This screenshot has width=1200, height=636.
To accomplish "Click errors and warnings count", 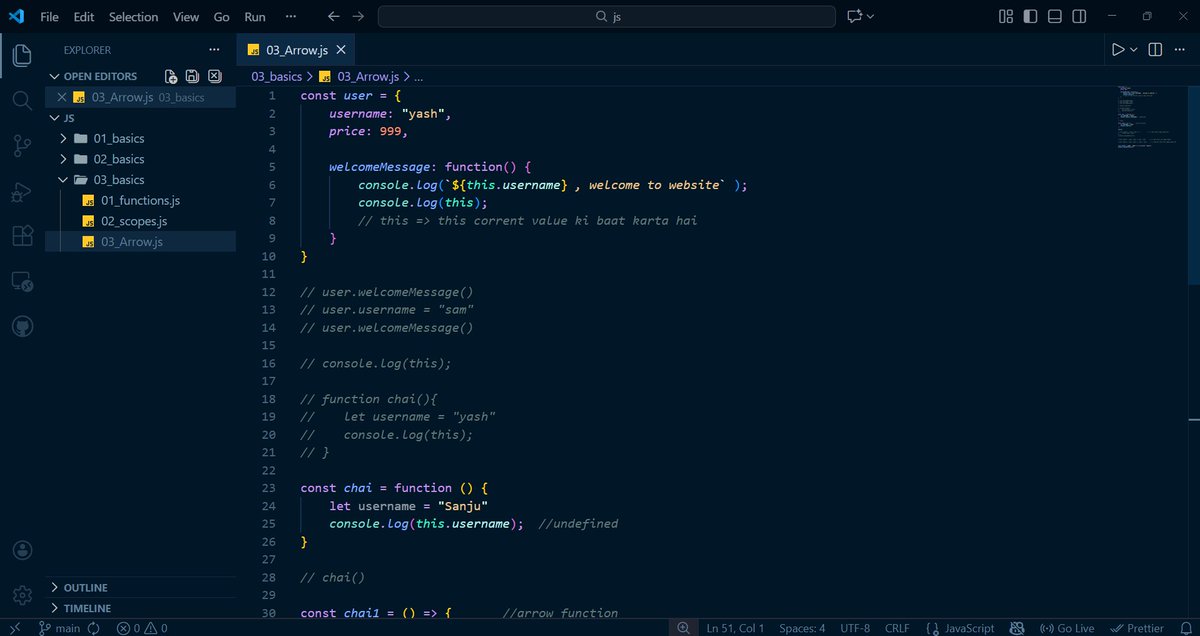I will (141, 628).
